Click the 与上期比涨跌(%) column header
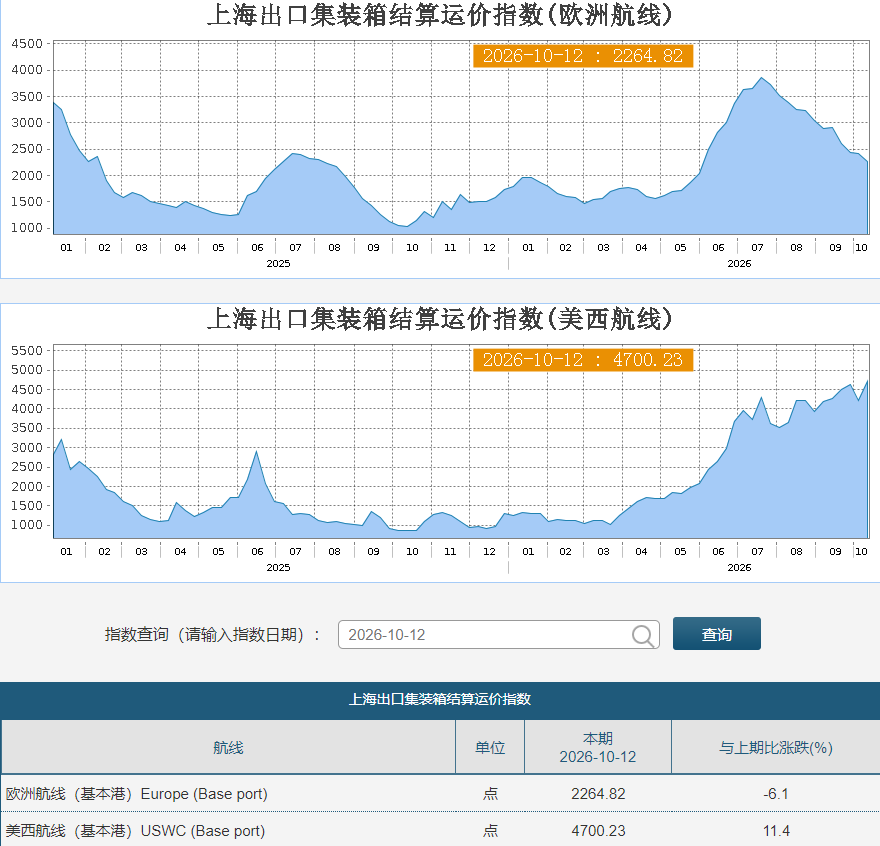The width and height of the screenshot is (880, 846). [776, 747]
